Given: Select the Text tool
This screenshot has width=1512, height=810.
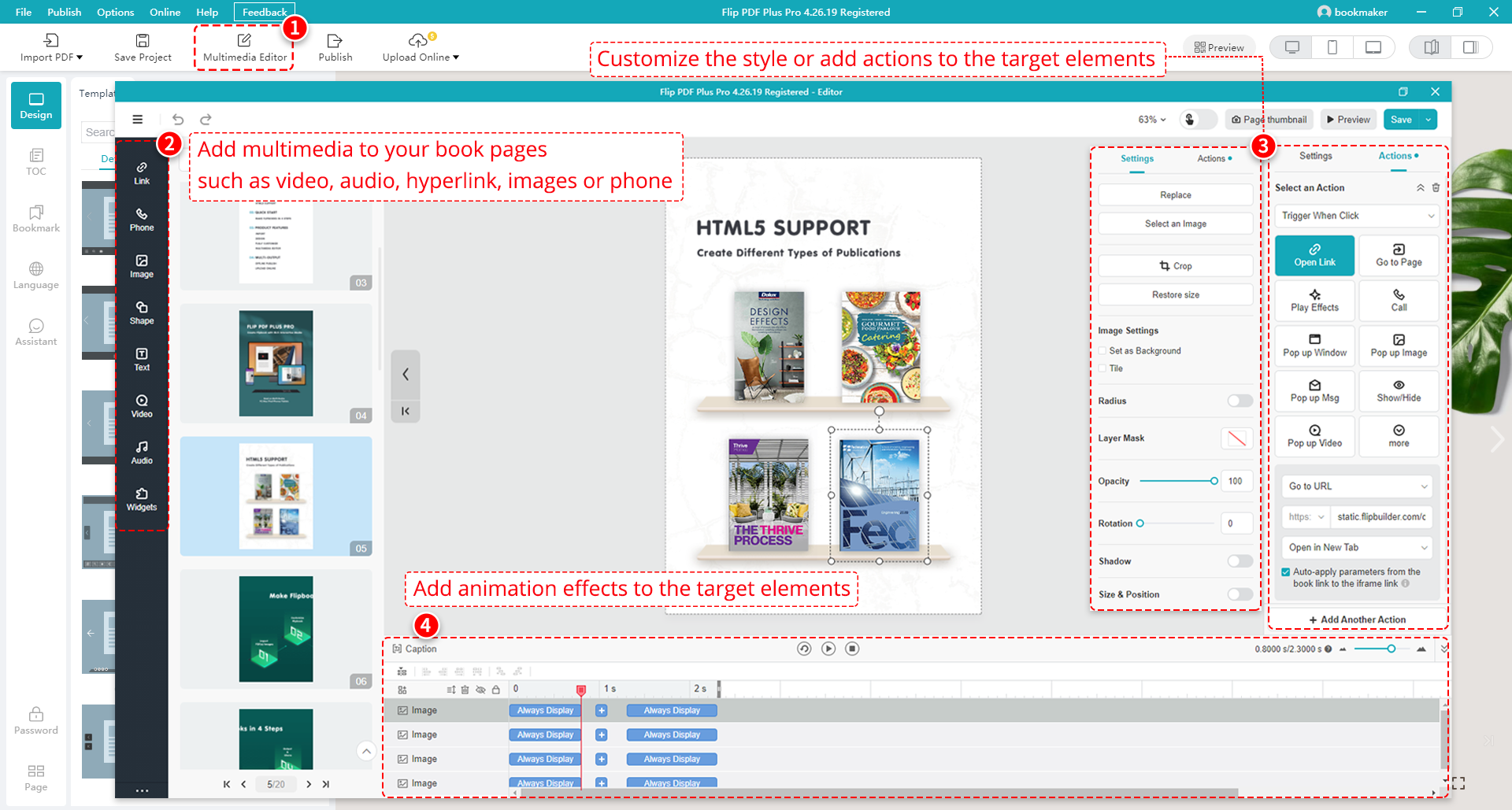Looking at the screenshot, I should [x=142, y=359].
